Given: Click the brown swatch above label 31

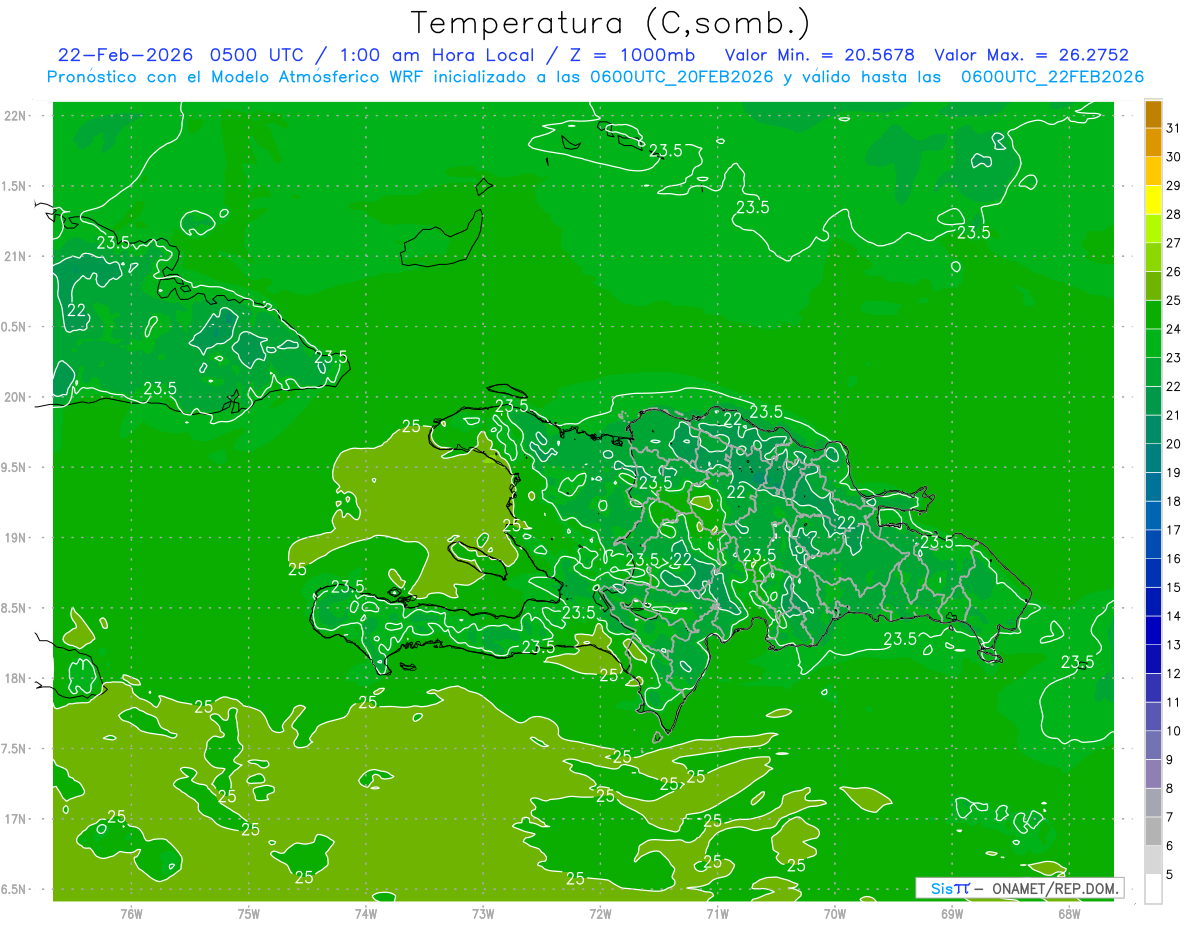Looking at the screenshot, I should pos(1153,115).
